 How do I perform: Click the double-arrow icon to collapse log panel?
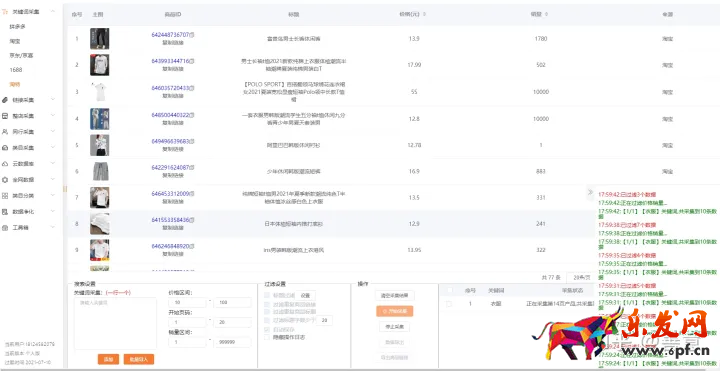point(591,192)
